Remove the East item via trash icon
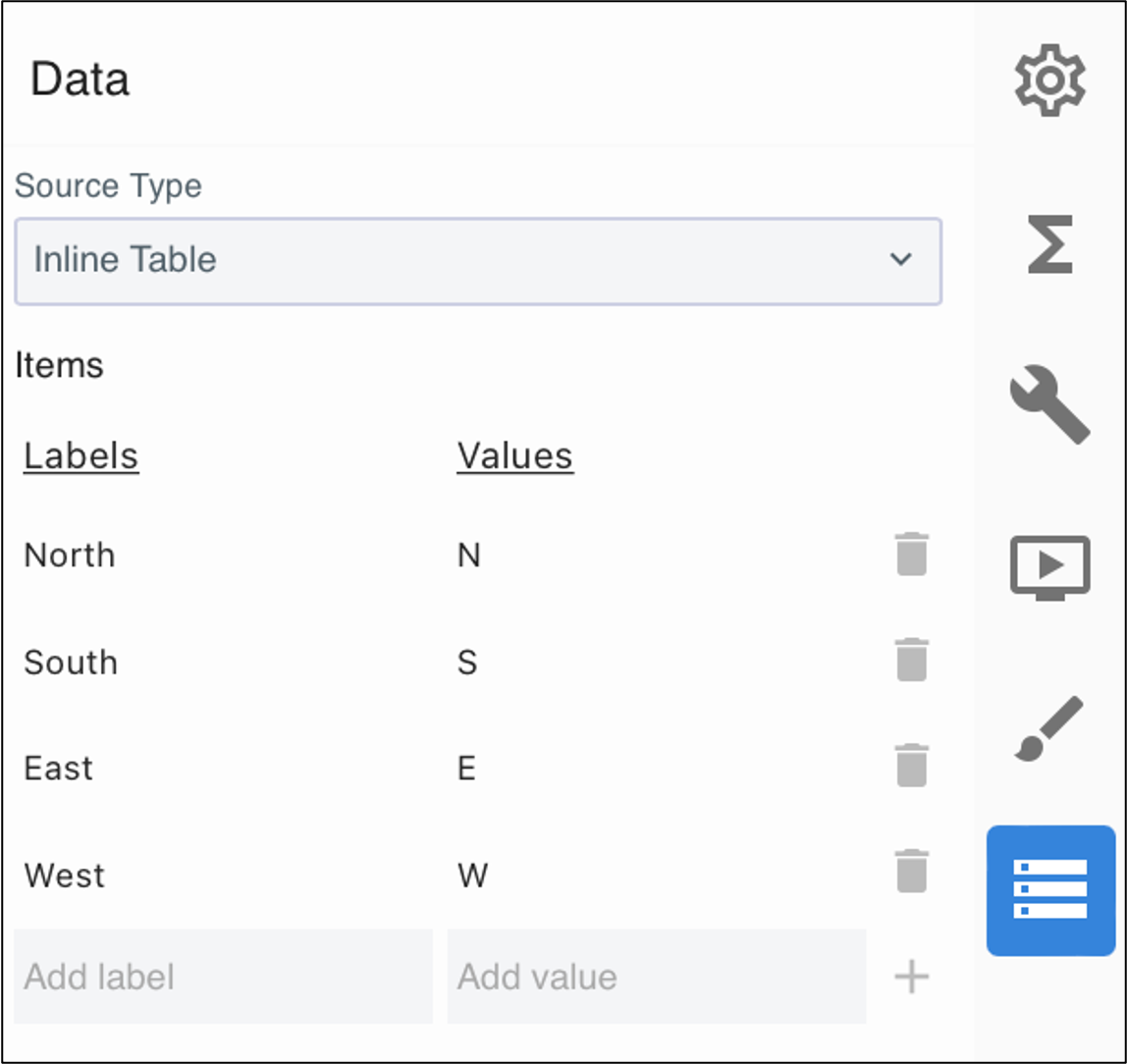Viewport: 1127px width, 1064px height. pos(911,767)
